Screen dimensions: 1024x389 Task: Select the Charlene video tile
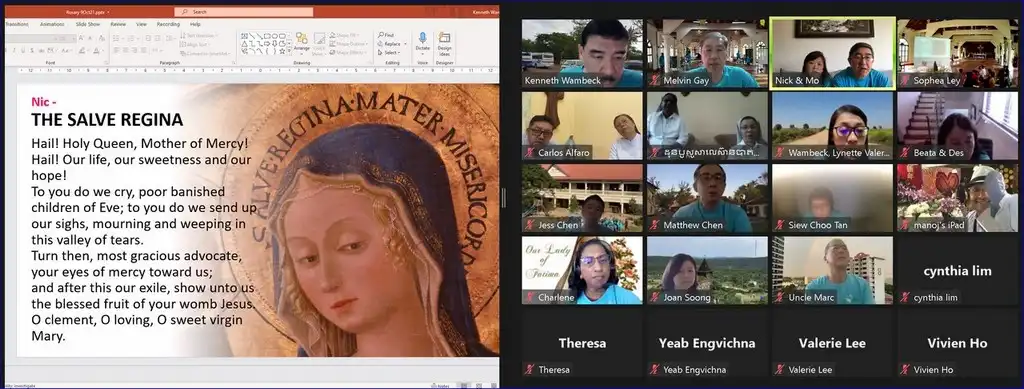tap(582, 270)
